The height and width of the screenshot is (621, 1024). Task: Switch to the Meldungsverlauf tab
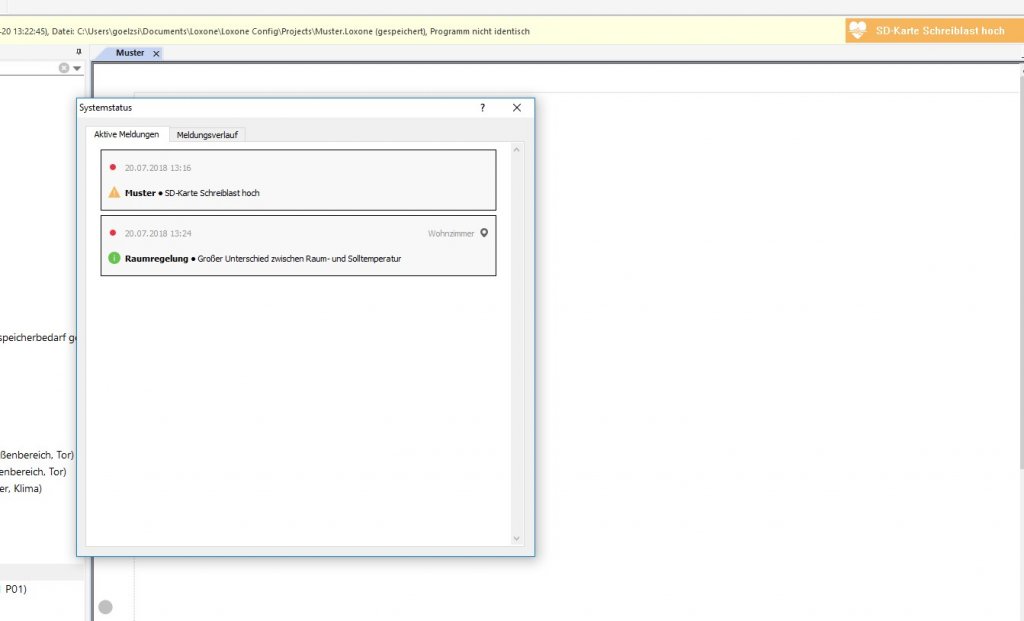[207, 134]
